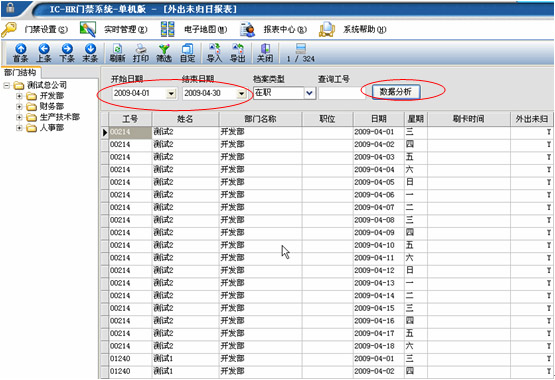Click the 测试总公司 folder icon
Screen dimensions: 555x380
(x=19, y=85)
